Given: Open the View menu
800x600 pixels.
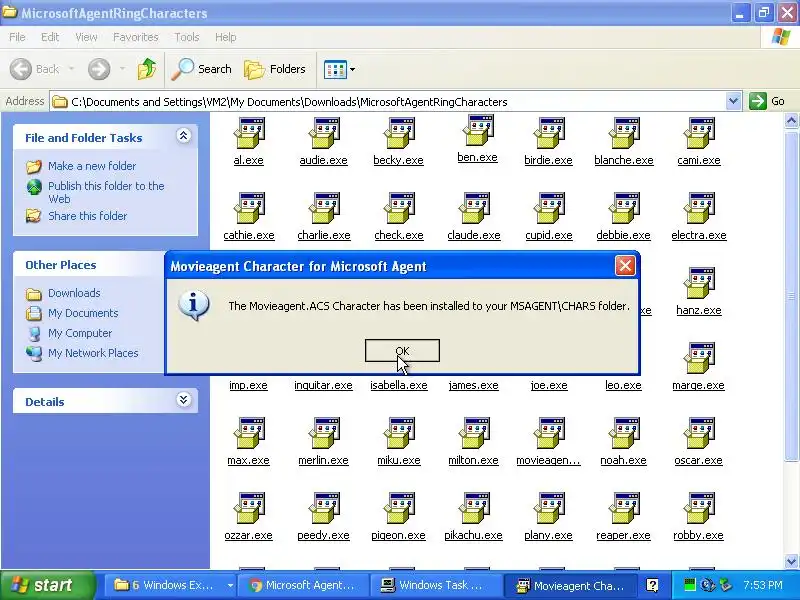Looking at the screenshot, I should point(86,37).
